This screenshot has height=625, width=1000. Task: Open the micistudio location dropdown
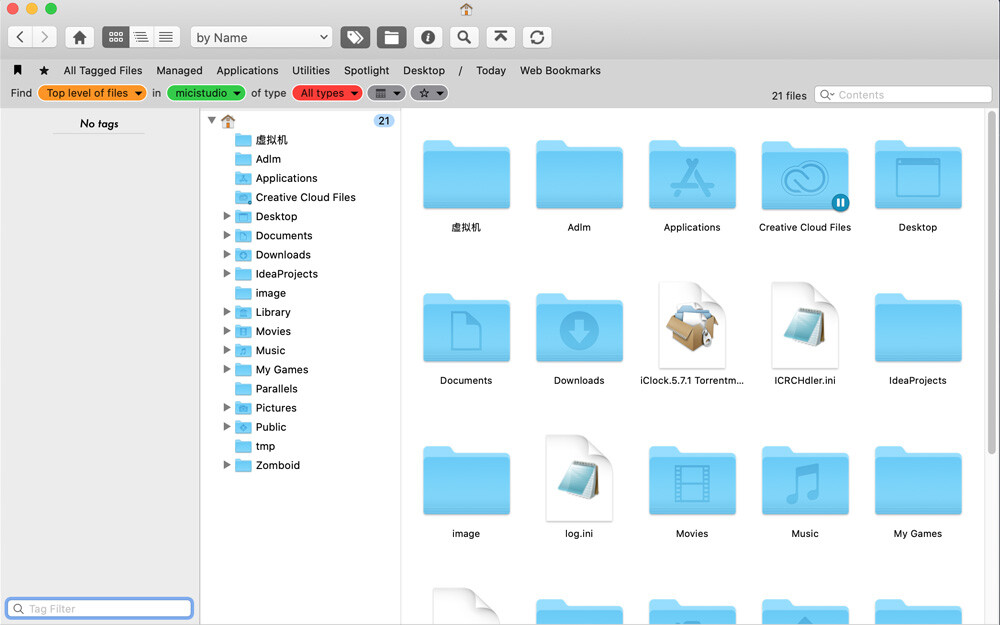tap(206, 93)
